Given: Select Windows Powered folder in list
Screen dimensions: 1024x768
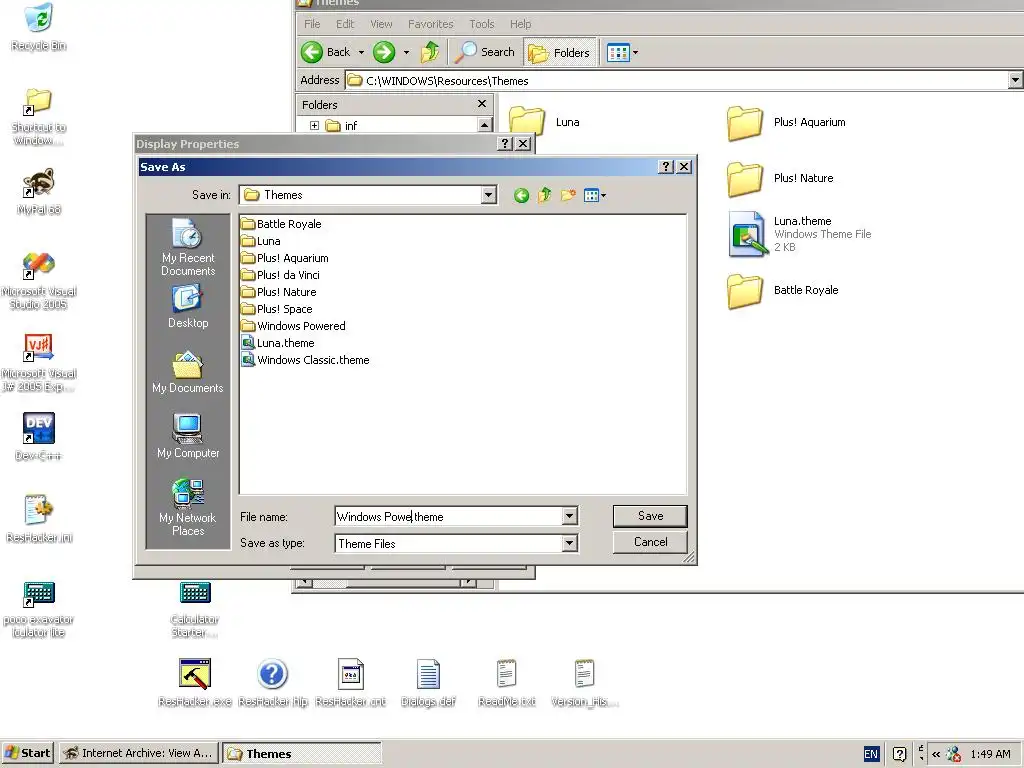Looking at the screenshot, I should point(293,326).
